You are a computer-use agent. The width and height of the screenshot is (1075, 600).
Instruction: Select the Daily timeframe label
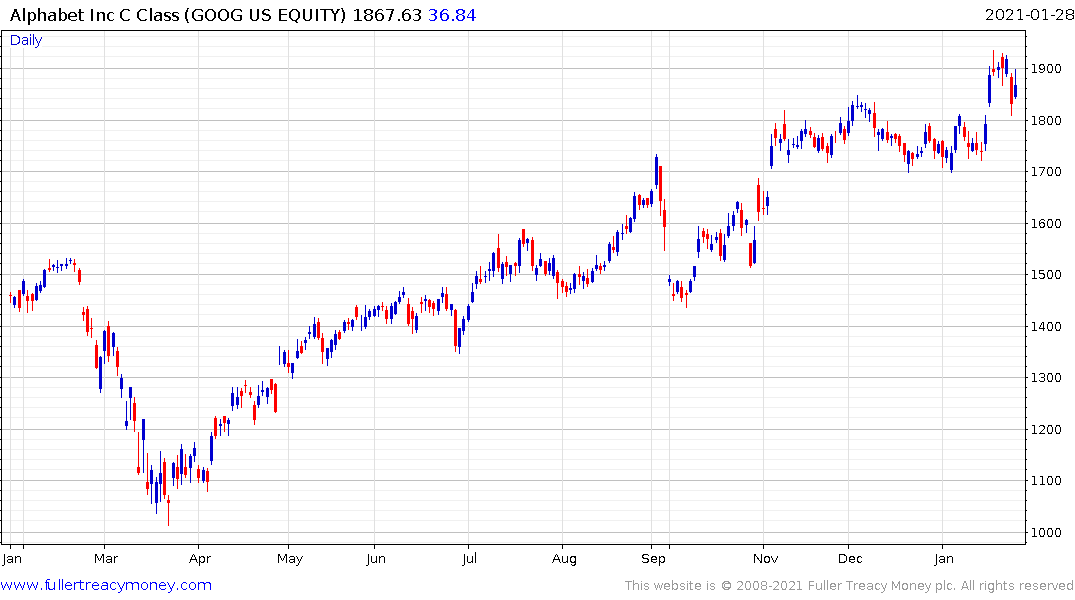[26, 40]
